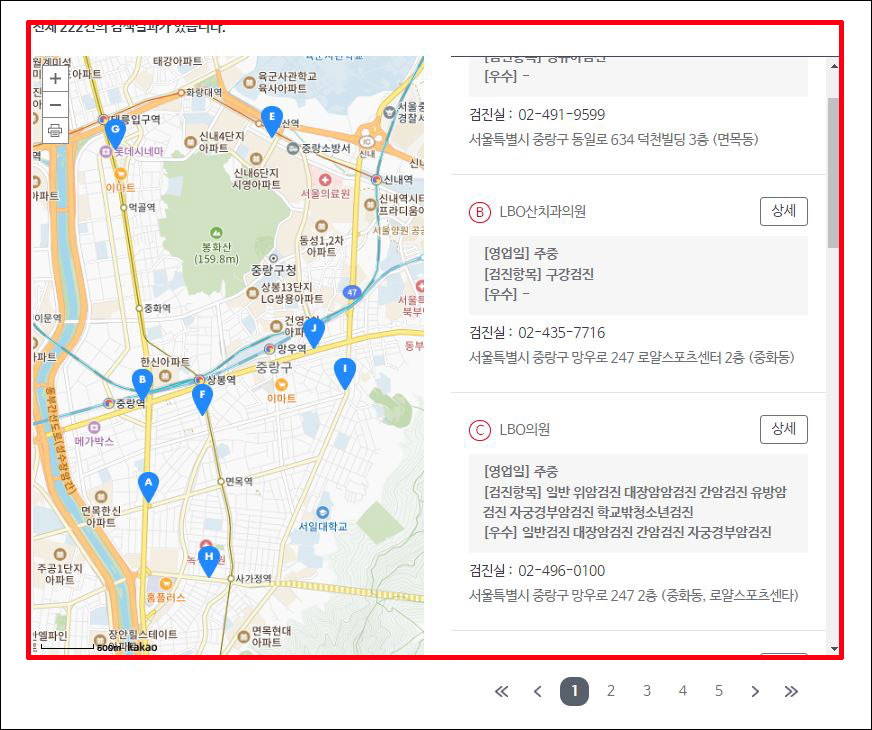Screen dimensions: 872x730
Task: Click phone number 02-491-9599
Action: click(562, 115)
